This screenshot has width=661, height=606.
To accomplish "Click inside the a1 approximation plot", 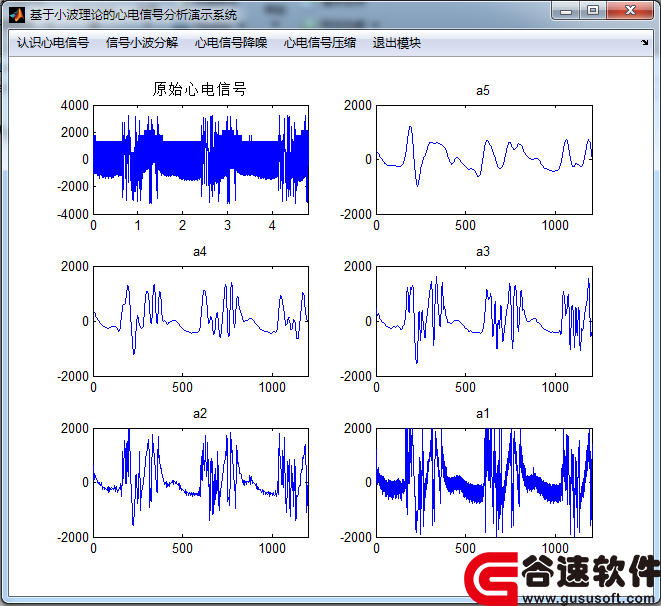I will coord(484,483).
